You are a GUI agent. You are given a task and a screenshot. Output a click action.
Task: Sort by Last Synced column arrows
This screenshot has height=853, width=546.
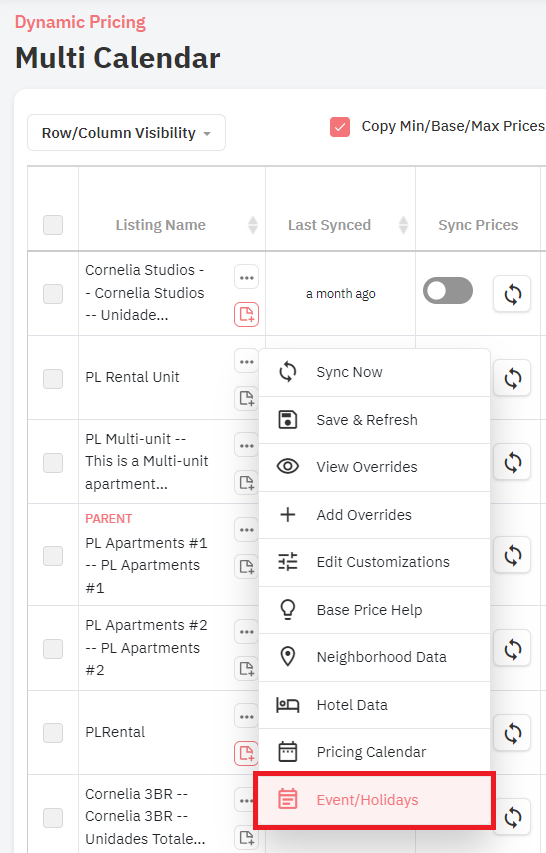point(404,225)
